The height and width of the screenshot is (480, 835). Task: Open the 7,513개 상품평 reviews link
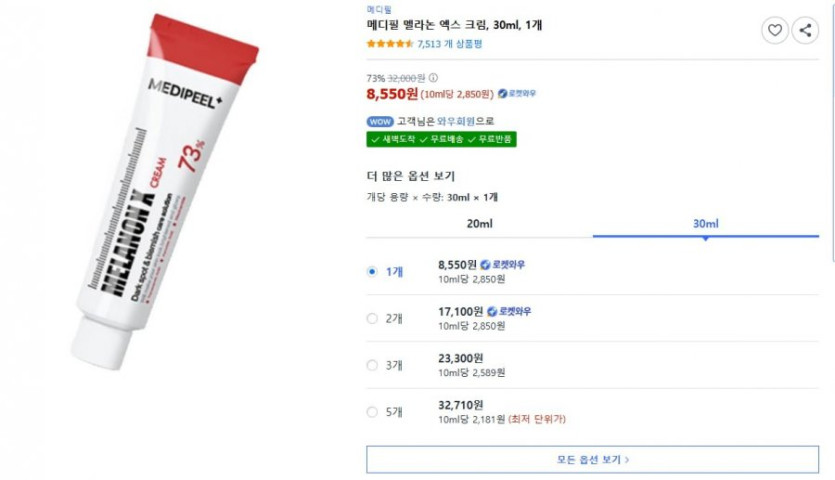point(449,44)
